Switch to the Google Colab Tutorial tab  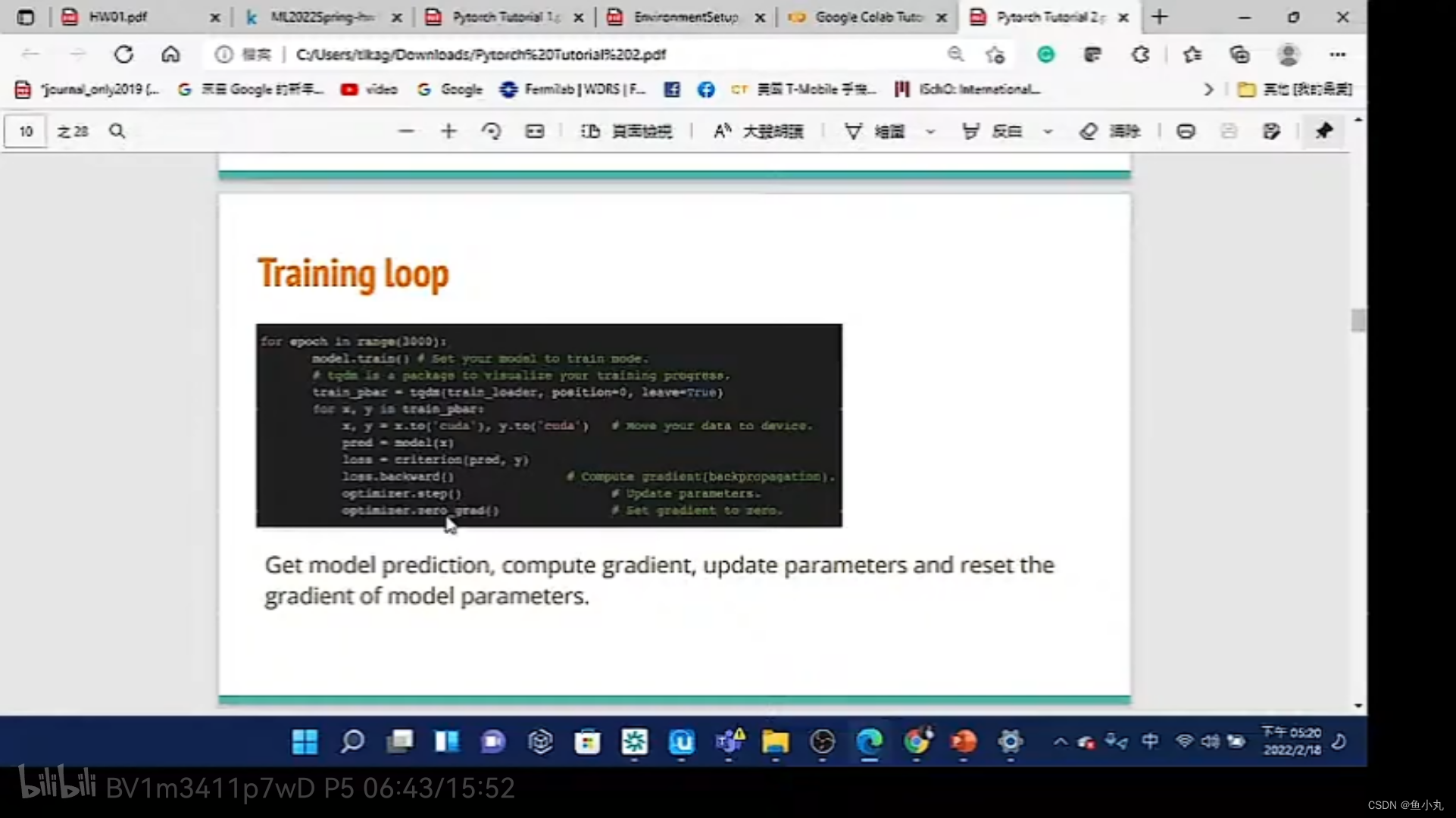tap(868, 17)
